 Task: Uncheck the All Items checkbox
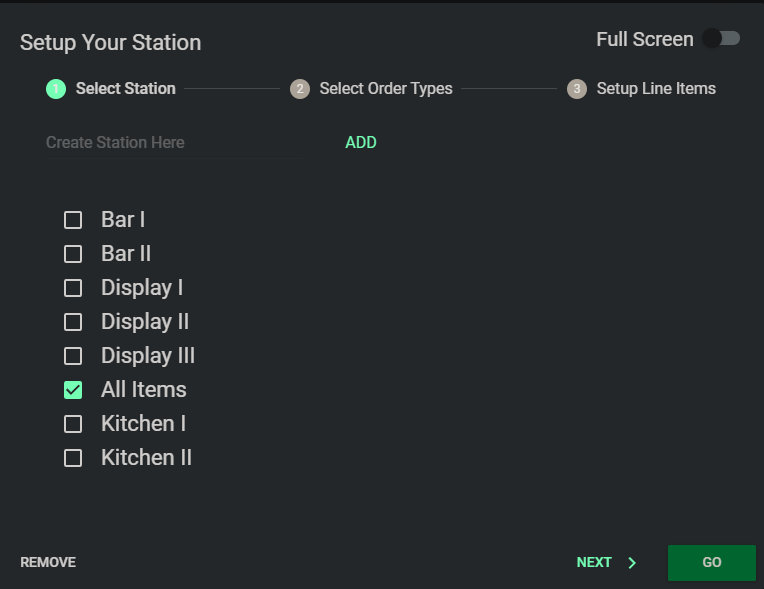[x=73, y=390]
